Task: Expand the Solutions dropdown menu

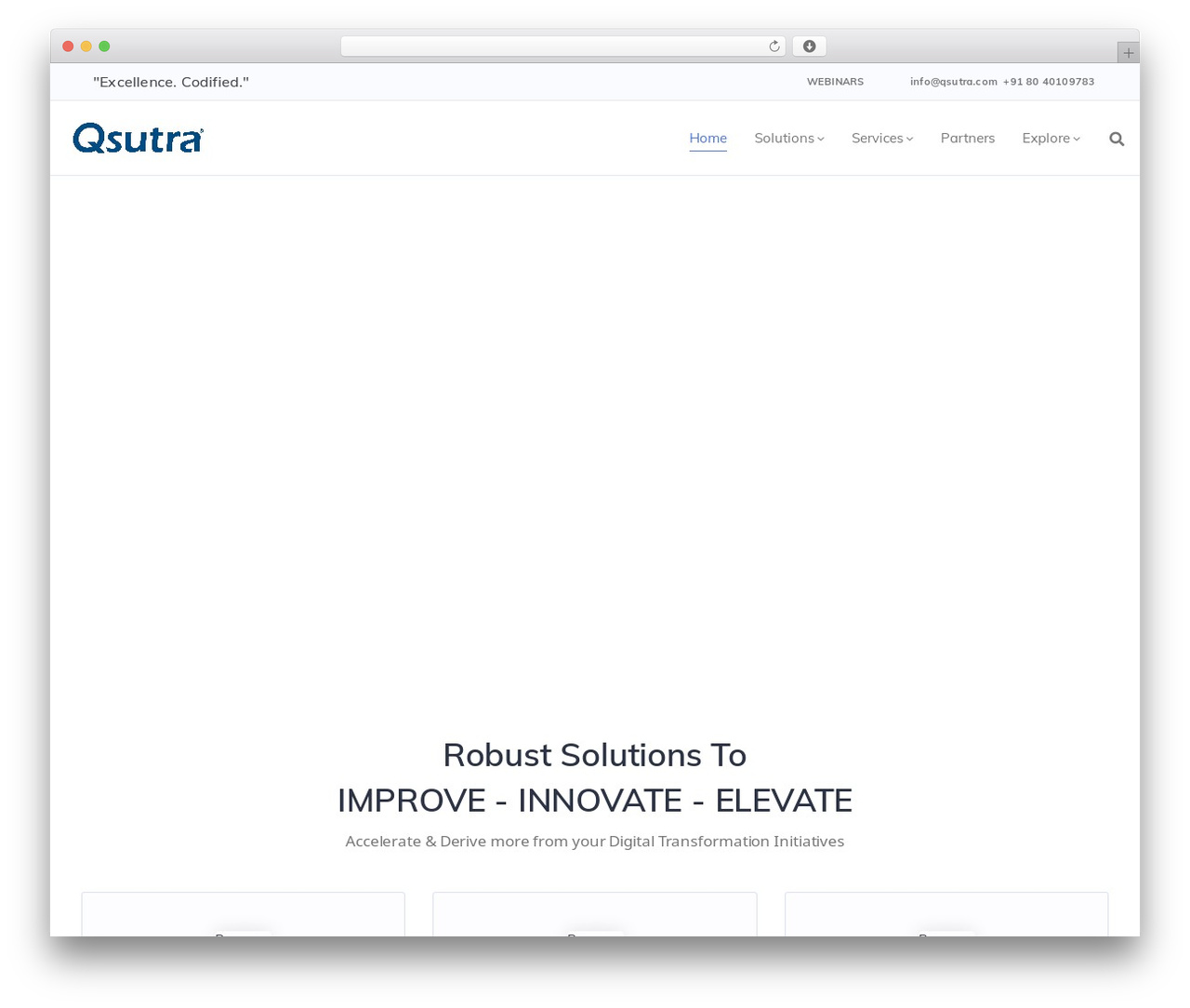Action: [789, 138]
